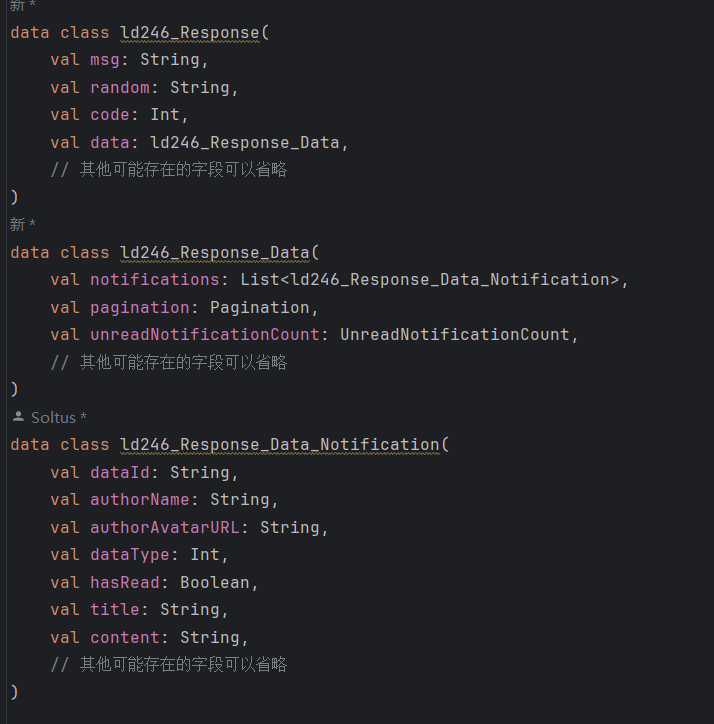Image resolution: width=714 pixels, height=724 pixels.
Task: Click the Boolean type keyword
Action: 215,582
